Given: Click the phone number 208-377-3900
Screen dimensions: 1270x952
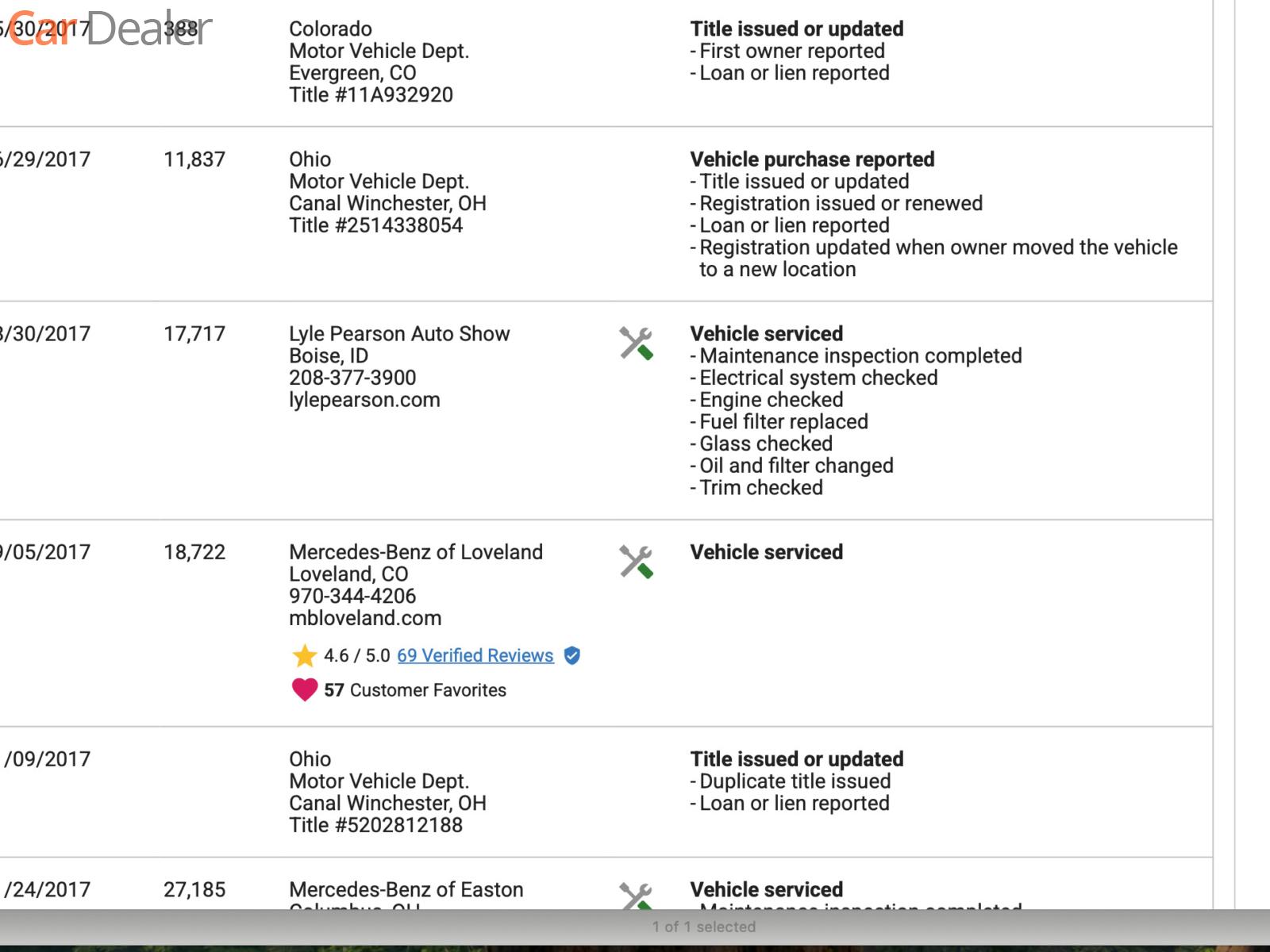Looking at the screenshot, I should pos(352,378).
